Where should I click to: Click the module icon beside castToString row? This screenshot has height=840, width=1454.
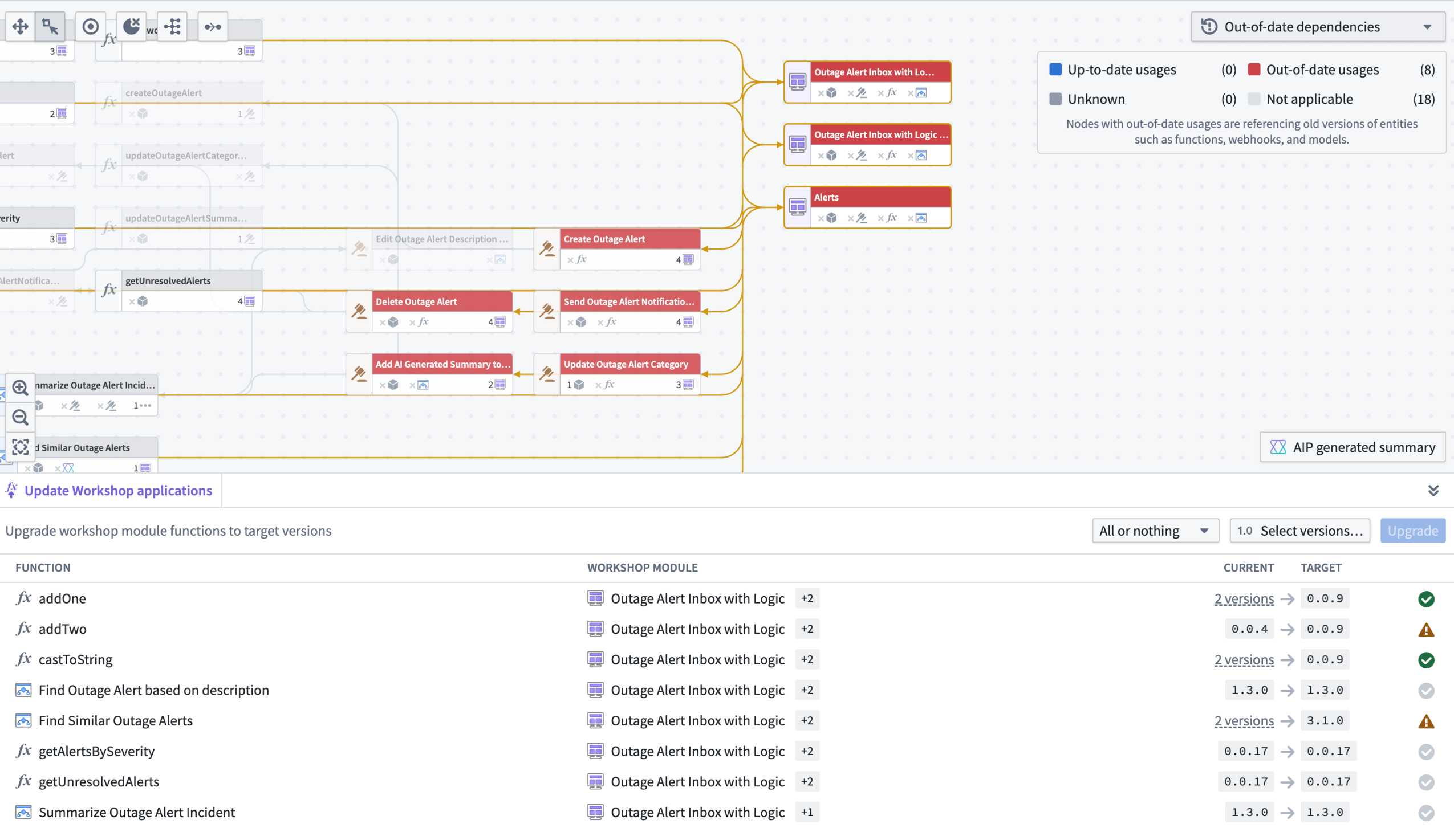(595, 659)
